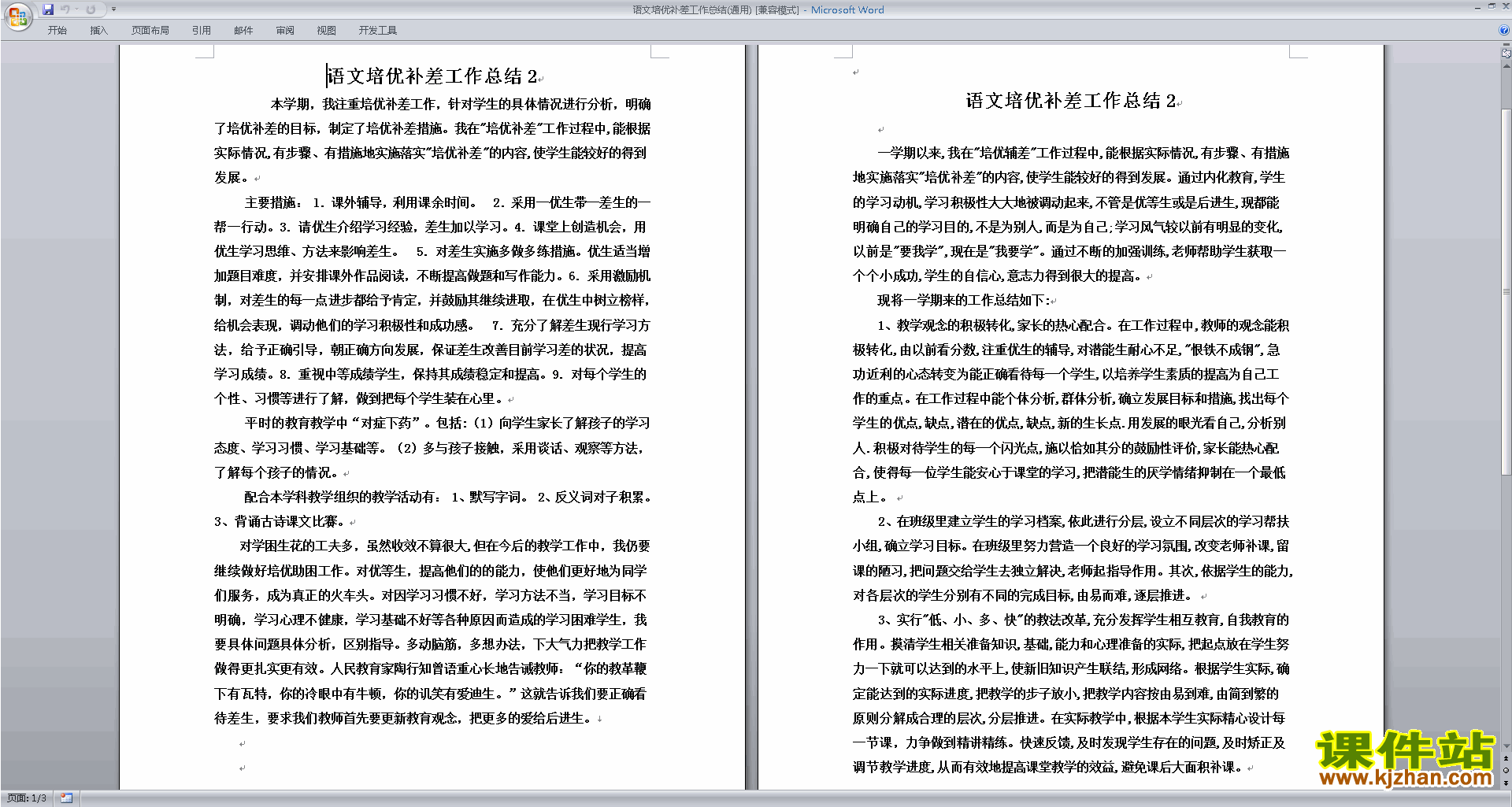This screenshot has width=1512, height=807.
Task: Switch to the 开始 ribbon tab
Action: coord(57,31)
